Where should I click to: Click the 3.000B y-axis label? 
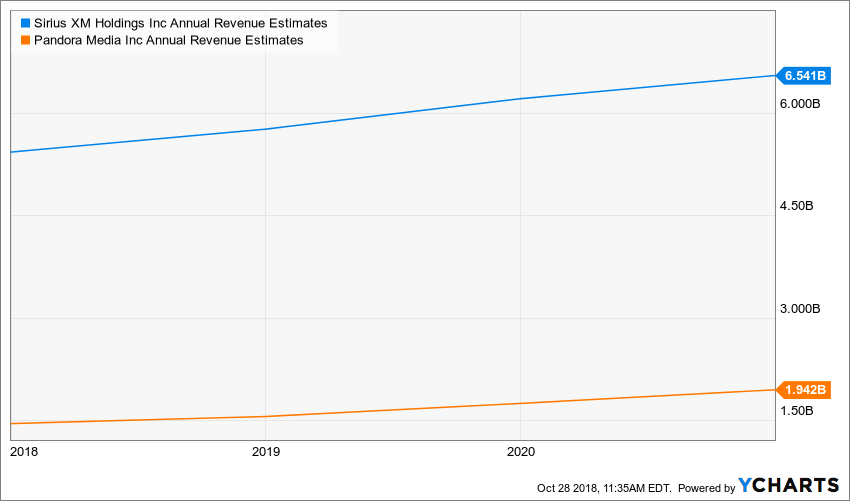pos(800,309)
